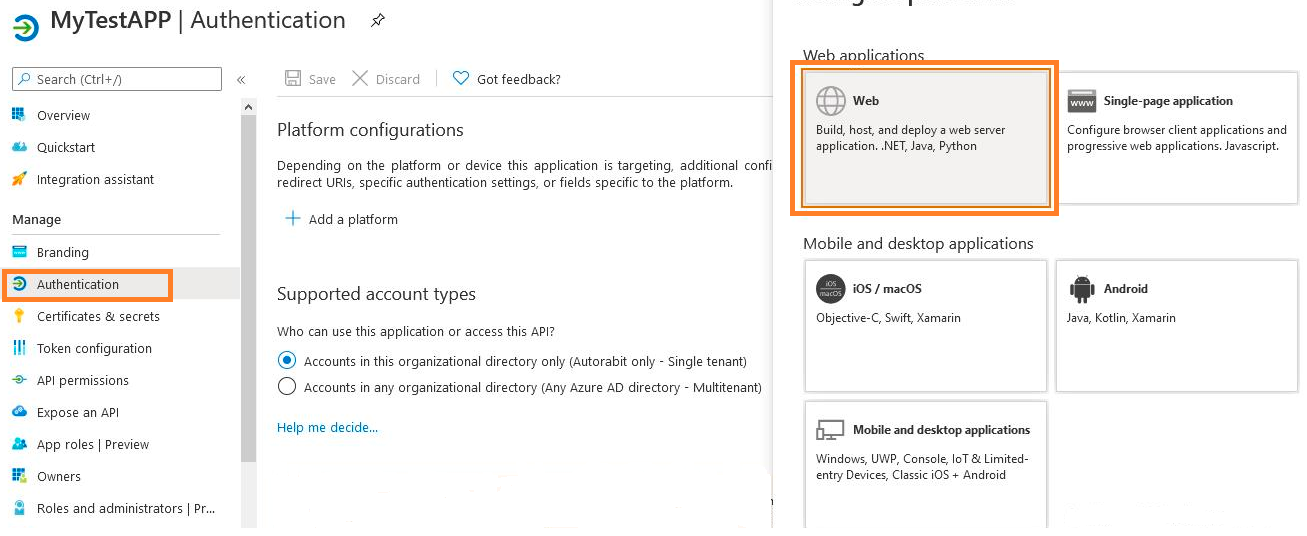Click the globe icon on the Web tile
The height and width of the screenshot is (536, 1307).
[x=831, y=101]
